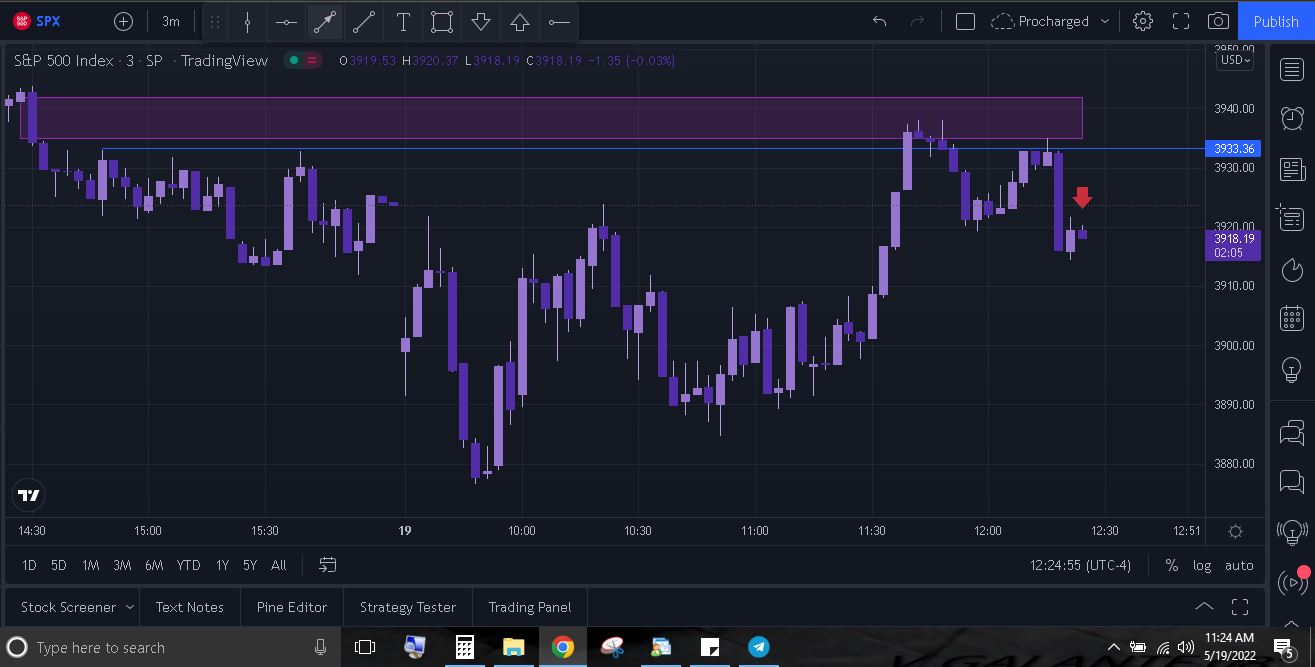Open the Pine Editor tab
The image size is (1315, 667).
point(292,607)
